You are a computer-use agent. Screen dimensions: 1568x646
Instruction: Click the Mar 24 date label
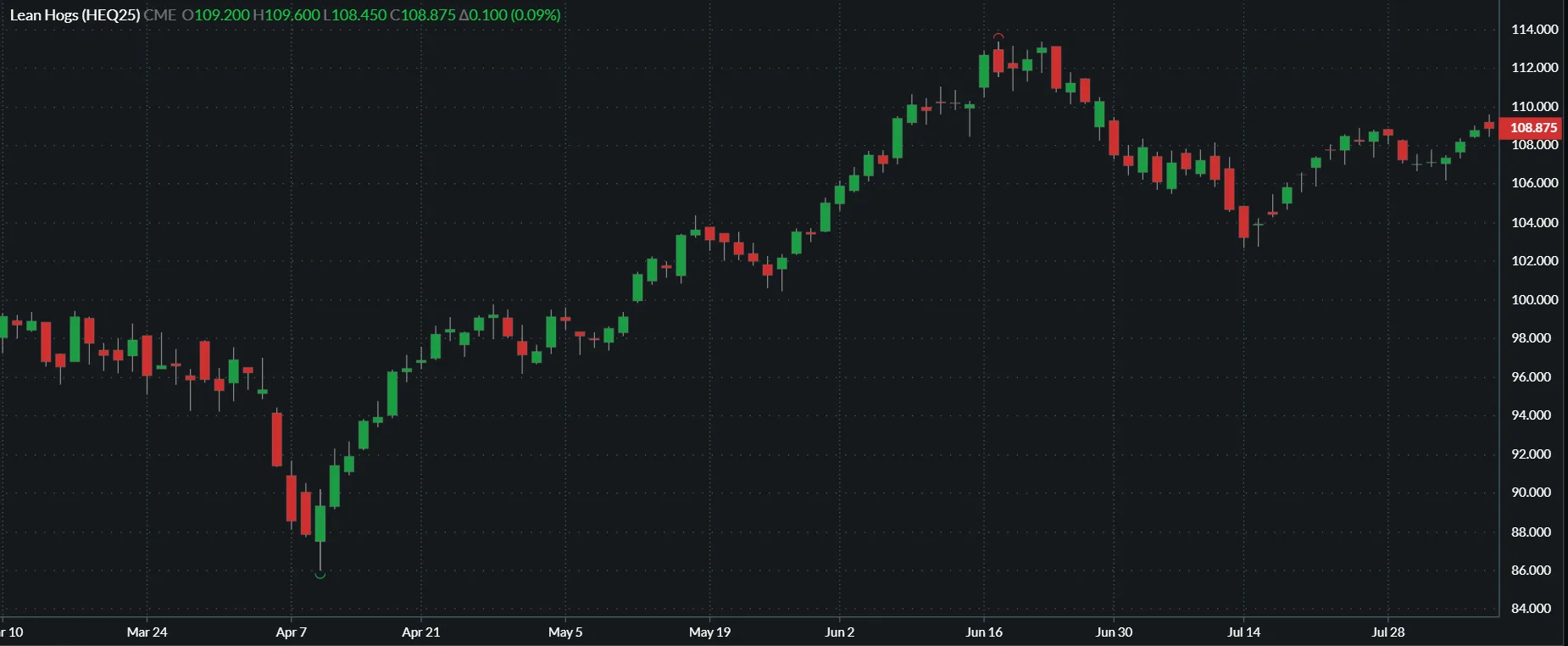pos(147,632)
